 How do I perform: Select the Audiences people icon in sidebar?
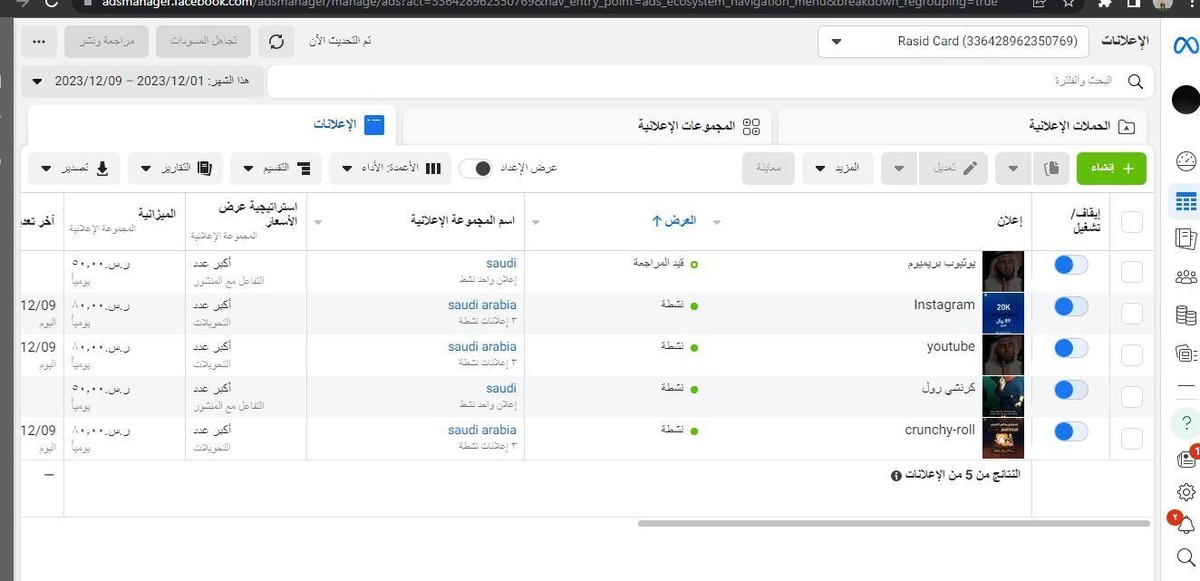point(1185,277)
